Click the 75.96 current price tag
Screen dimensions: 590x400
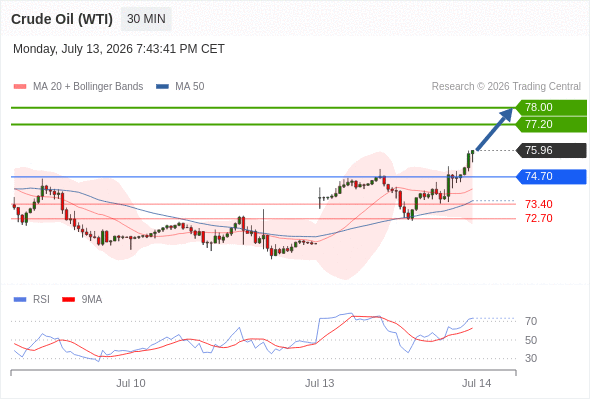[551, 151]
